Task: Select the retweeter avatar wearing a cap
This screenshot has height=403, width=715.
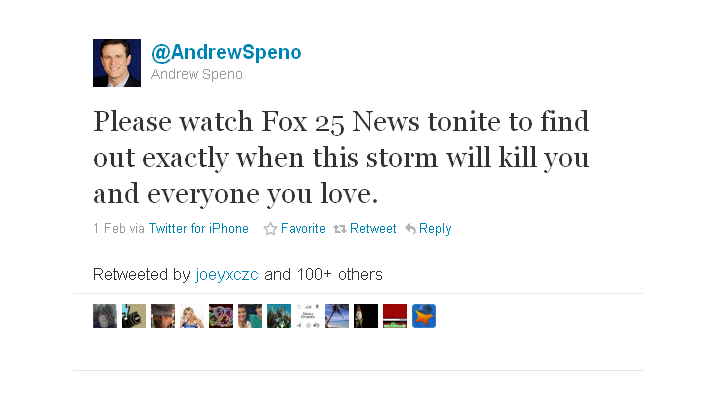Action: point(163,316)
